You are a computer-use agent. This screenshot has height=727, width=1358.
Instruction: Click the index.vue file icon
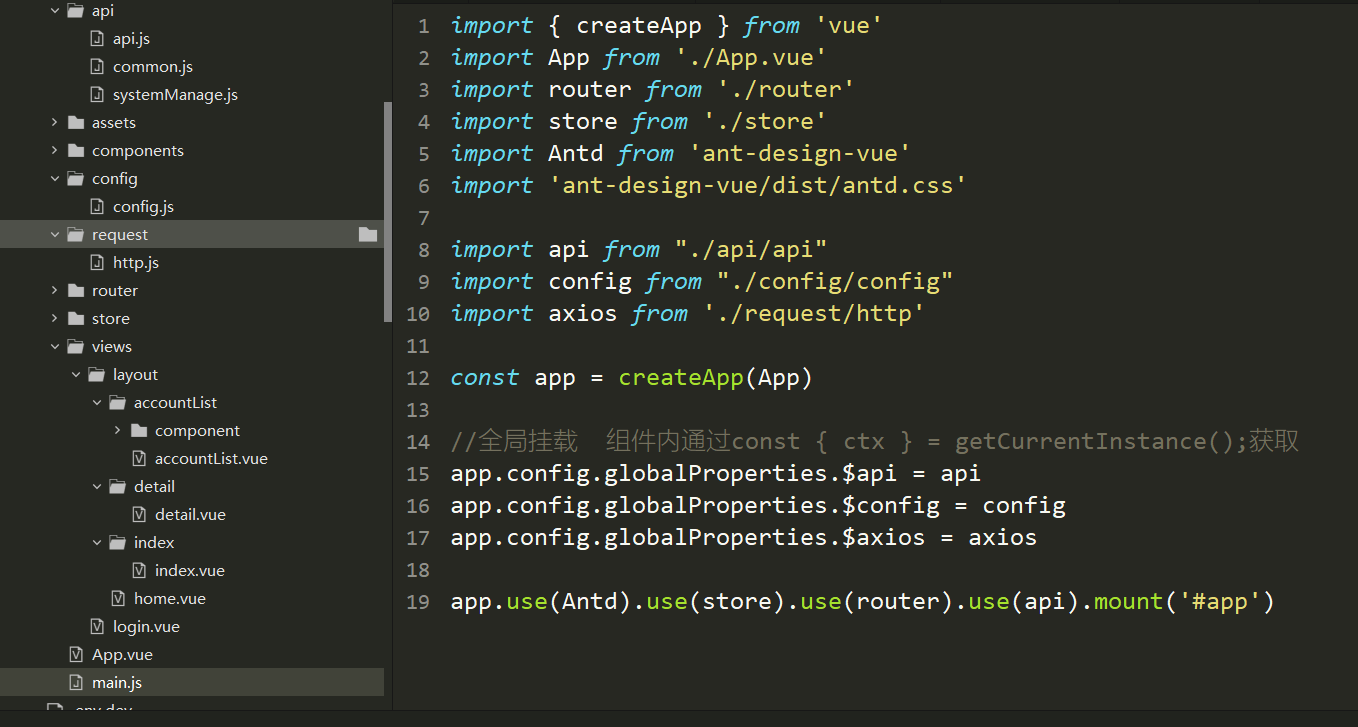point(139,571)
